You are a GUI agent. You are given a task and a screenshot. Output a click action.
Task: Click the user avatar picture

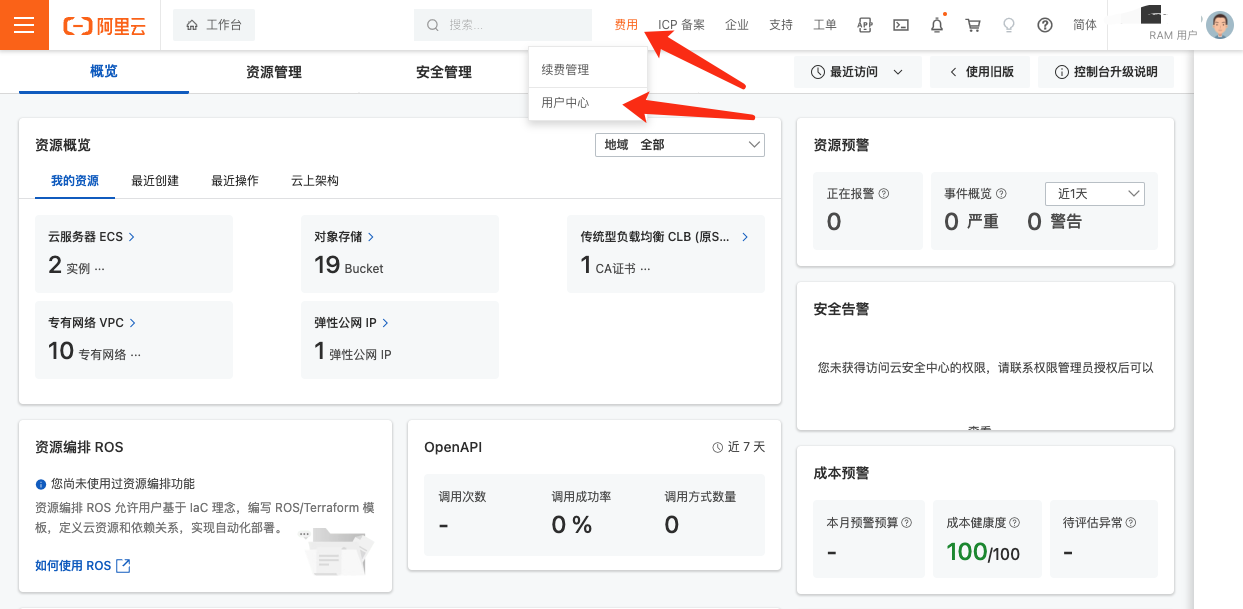pyautogui.click(x=1219, y=25)
